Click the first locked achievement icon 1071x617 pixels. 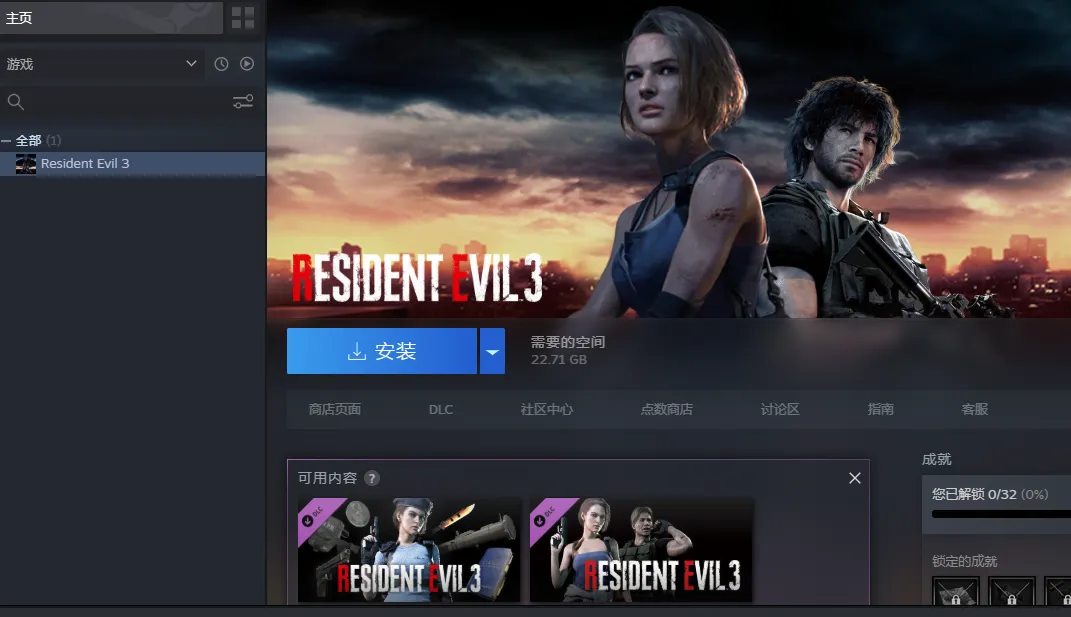[957, 592]
